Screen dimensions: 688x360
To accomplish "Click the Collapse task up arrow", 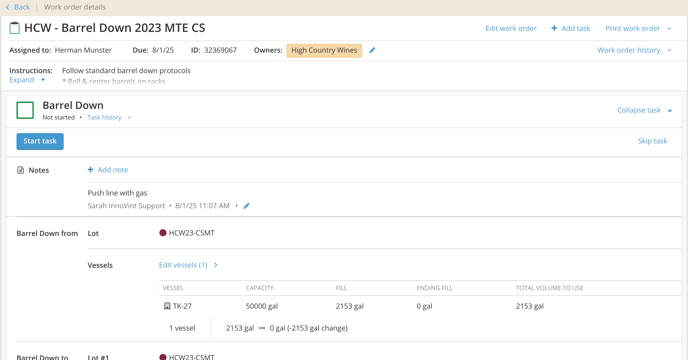I will coord(670,111).
